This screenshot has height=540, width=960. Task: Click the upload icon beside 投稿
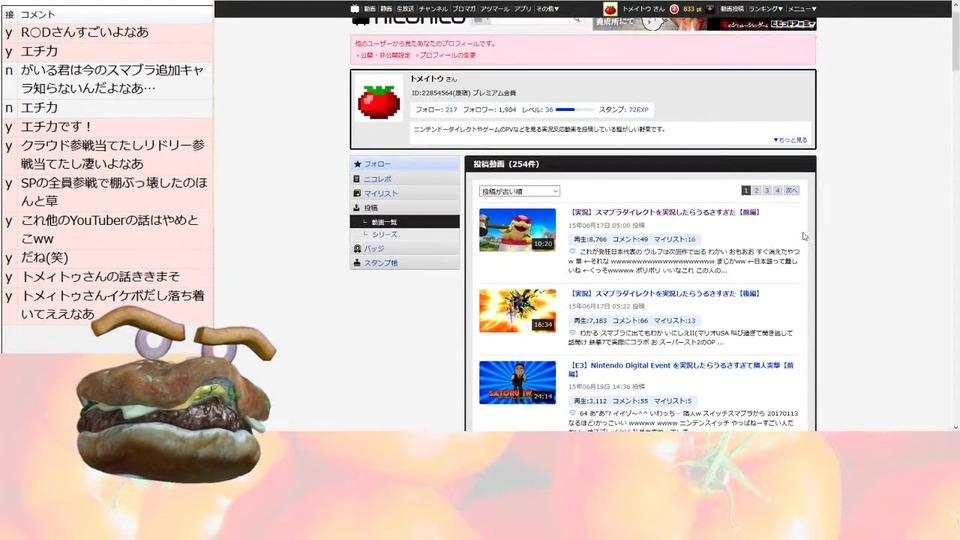357,208
